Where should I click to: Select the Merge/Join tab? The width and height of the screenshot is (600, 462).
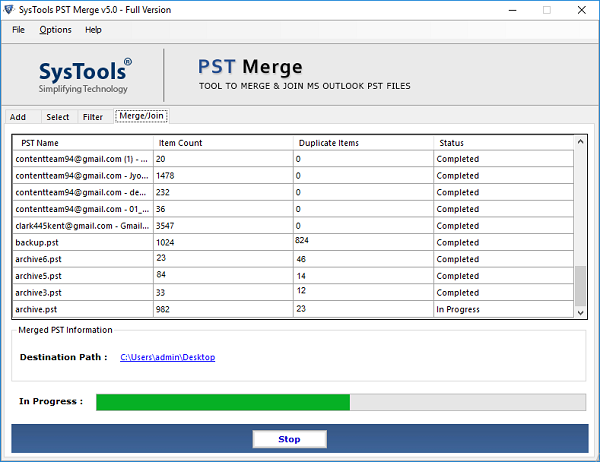click(x=141, y=116)
